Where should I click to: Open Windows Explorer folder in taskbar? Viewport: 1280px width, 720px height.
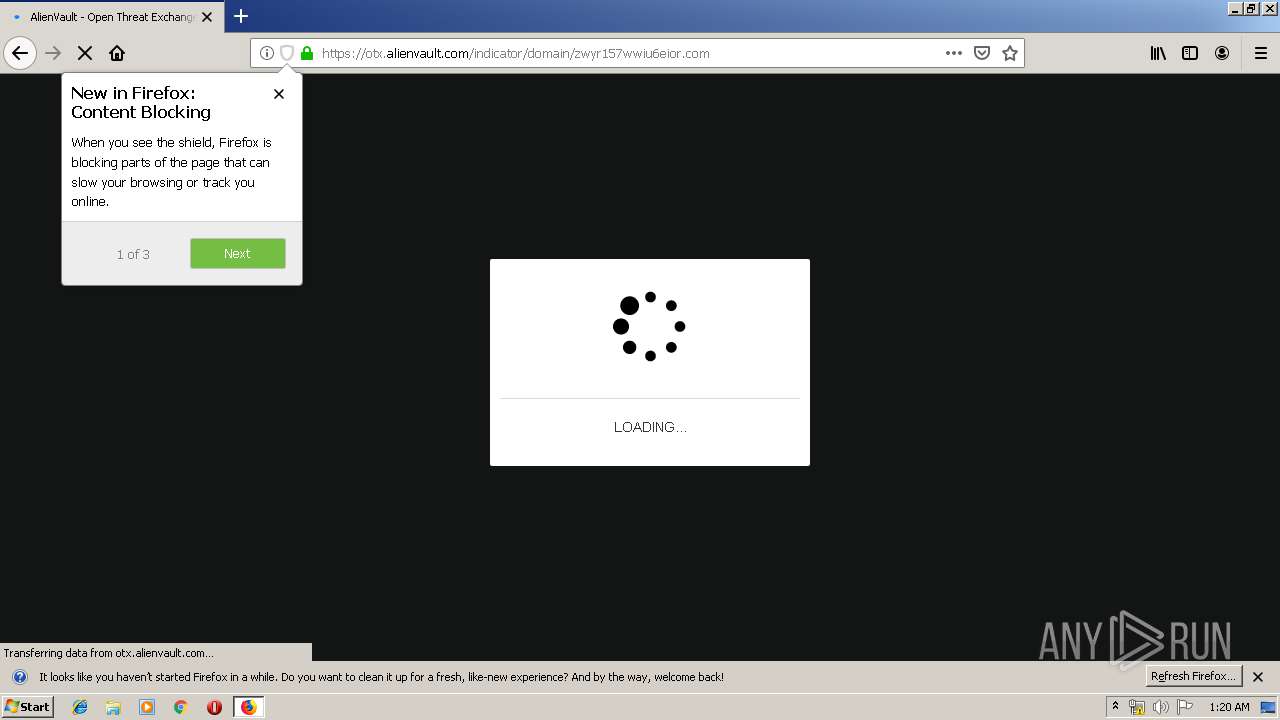pos(113,707)
